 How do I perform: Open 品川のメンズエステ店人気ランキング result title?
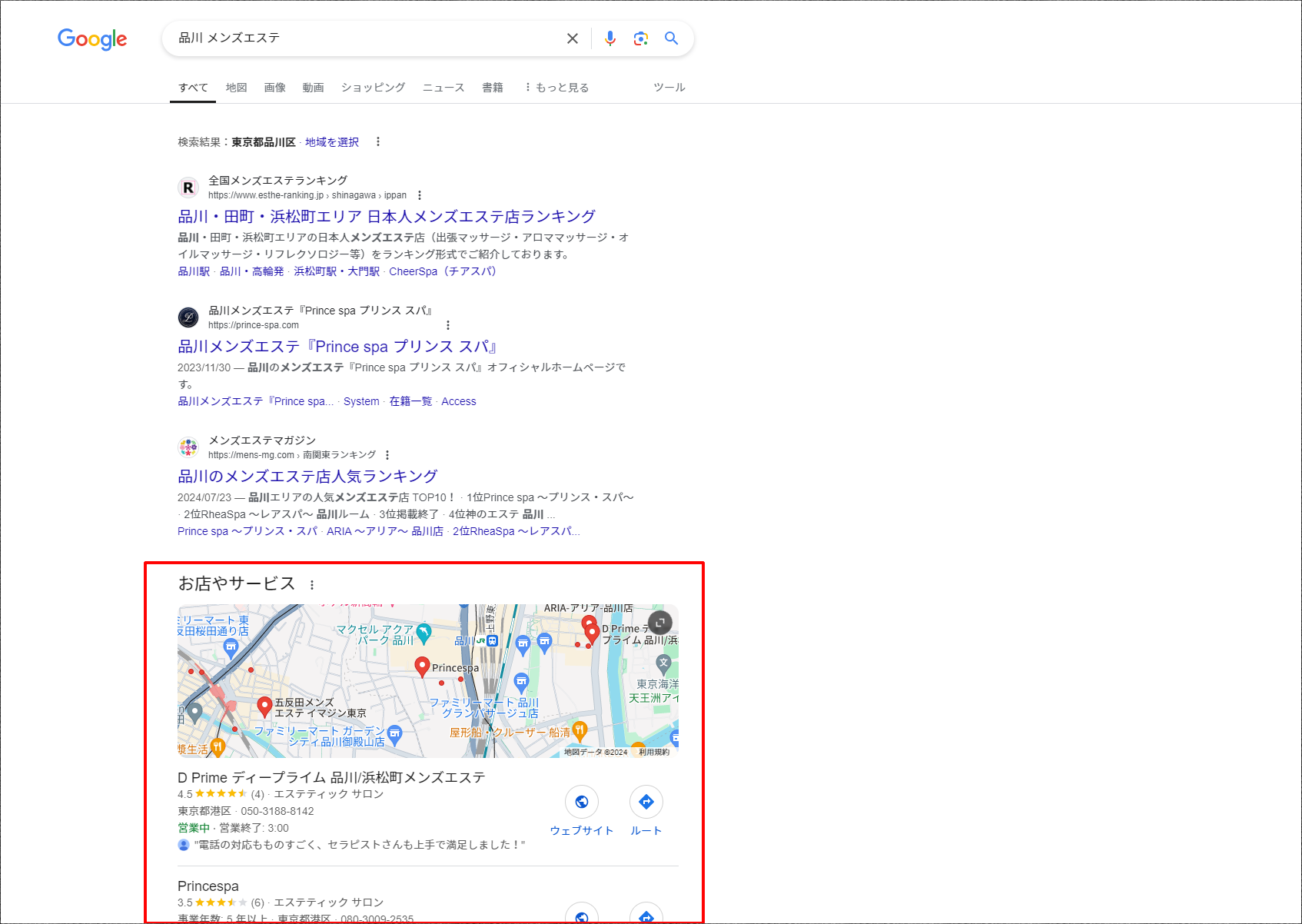tap(307, 477)
